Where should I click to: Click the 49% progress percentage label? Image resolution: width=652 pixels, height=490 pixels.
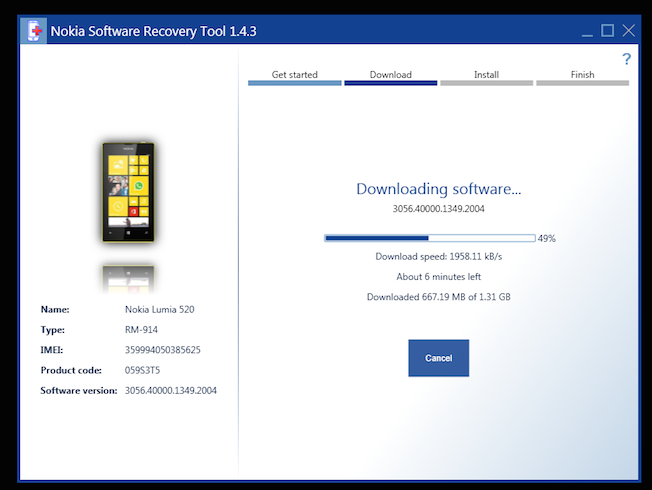pos(546,238)
